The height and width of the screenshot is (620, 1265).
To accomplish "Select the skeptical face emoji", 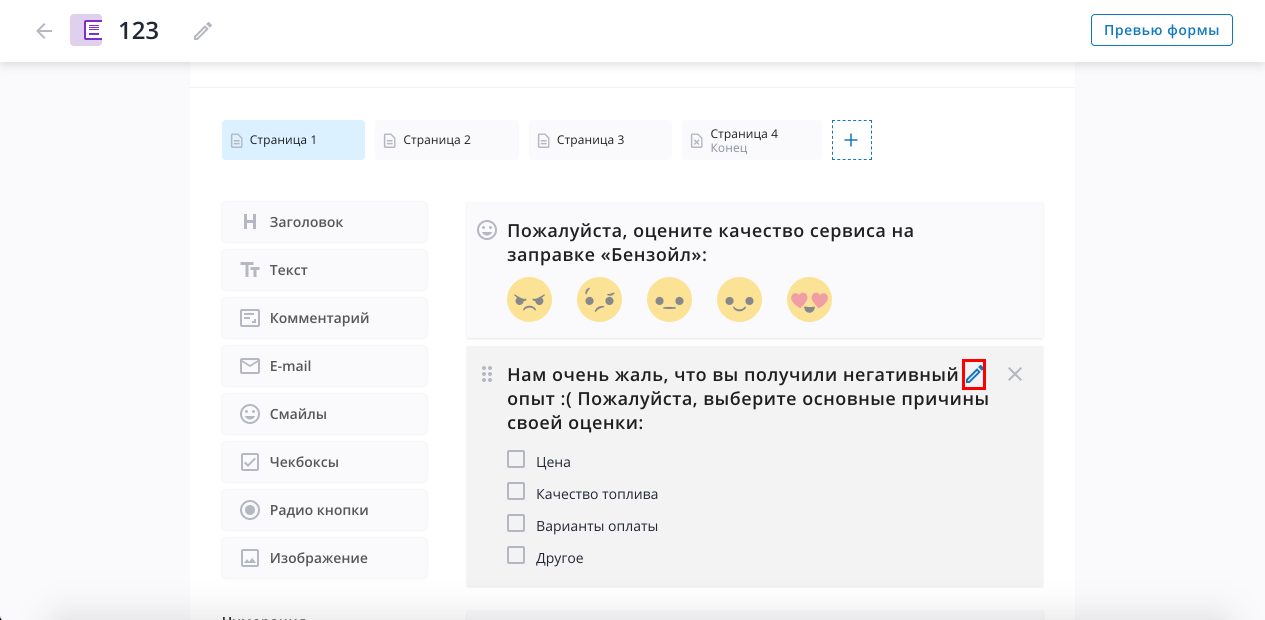I will tap(600, 299).
